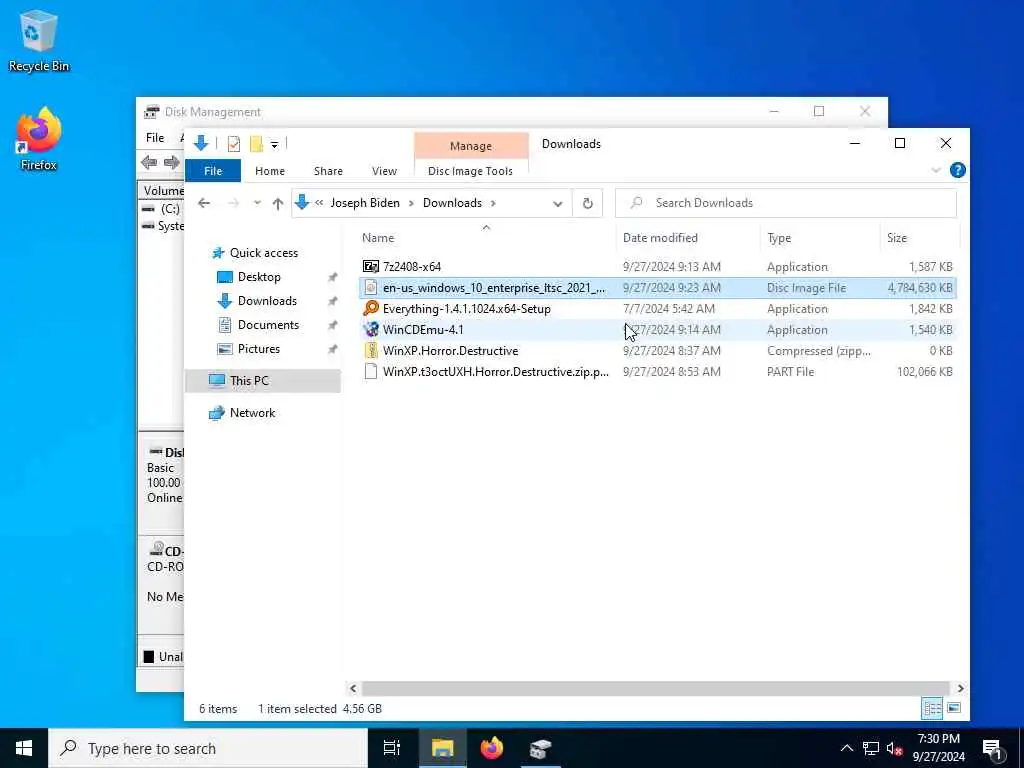Open the notification center icon
This screenshot has height=768, width=1024.
[x=993, y=749]
